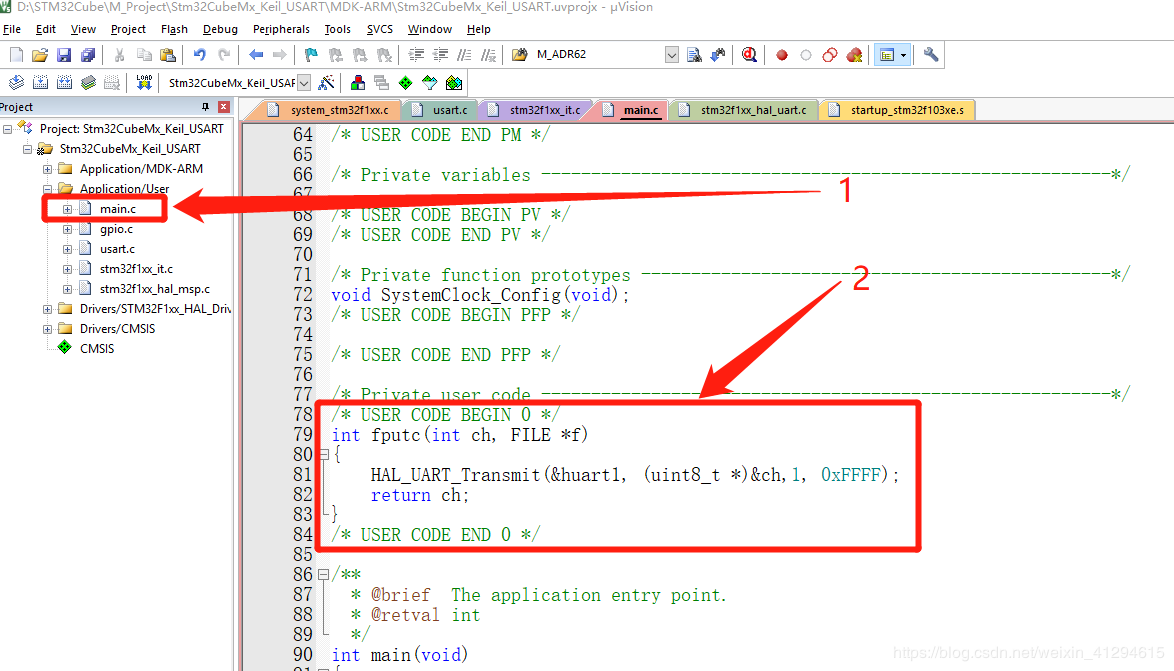Image resolution: width=1174 pixels, height=671 pixels.
Task: Select the CMSIS component in tree
Action: click(x=97, y=349)
